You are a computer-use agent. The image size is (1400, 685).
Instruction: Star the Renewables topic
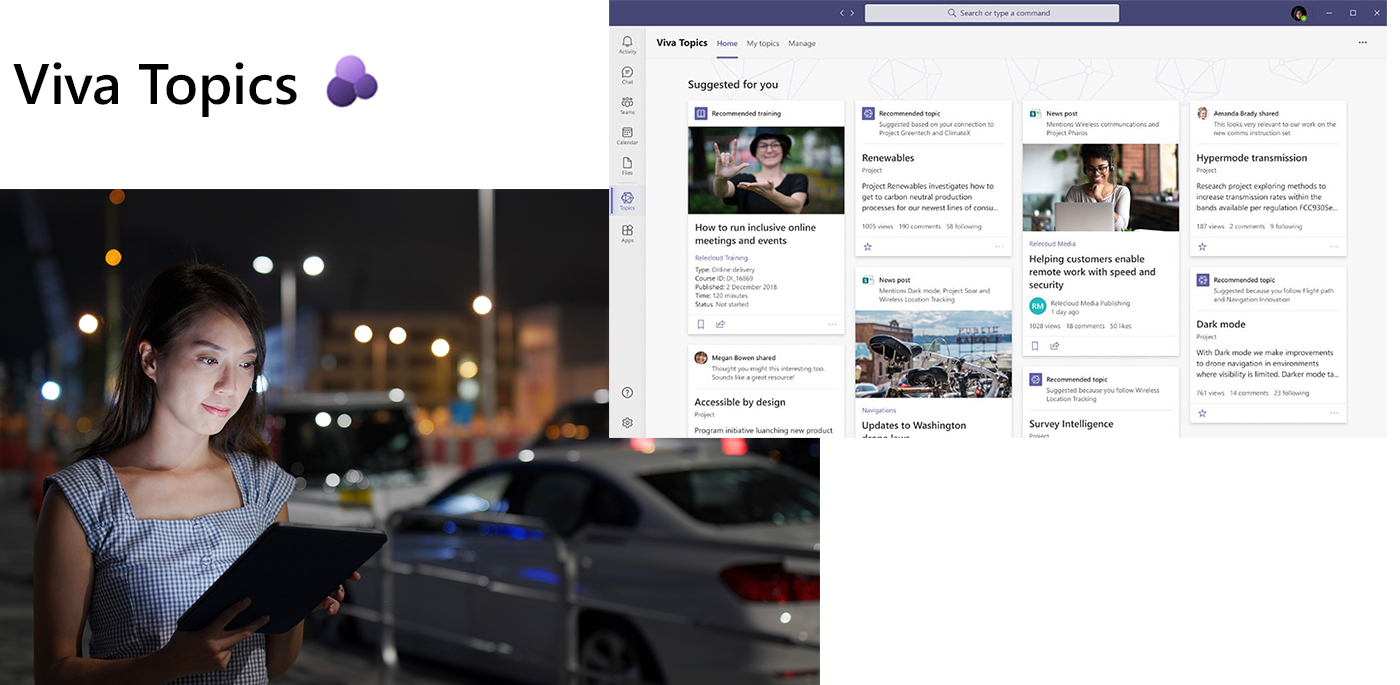tap(868, 246)
